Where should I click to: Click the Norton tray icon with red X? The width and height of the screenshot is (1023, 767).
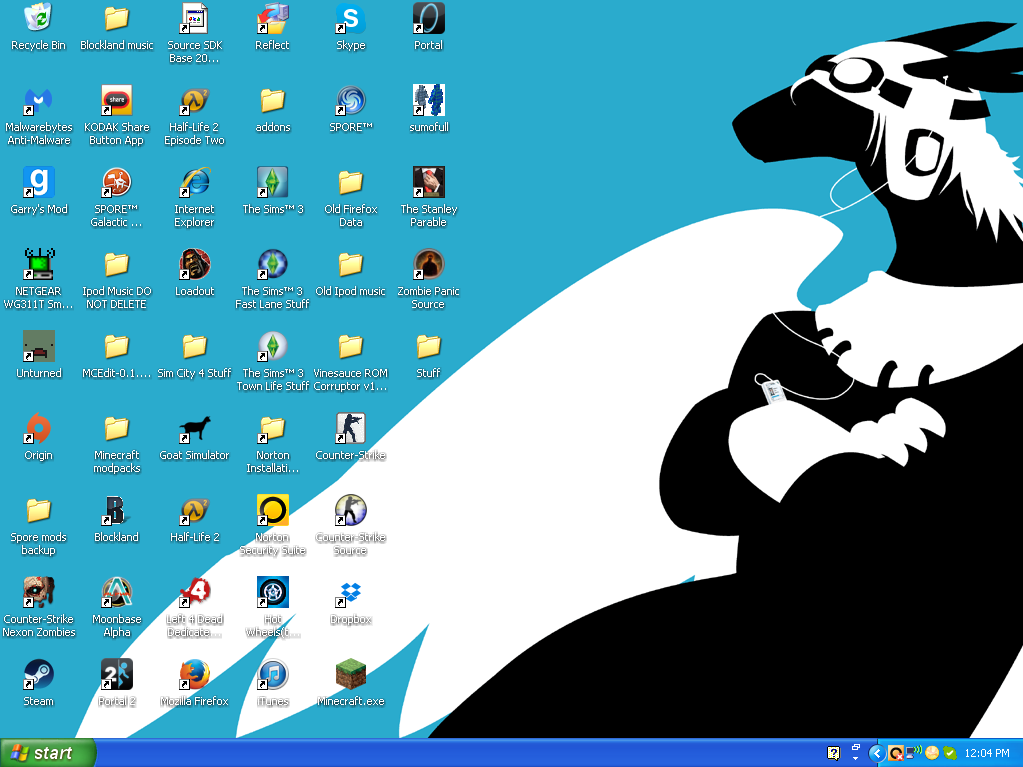point(896,753)
